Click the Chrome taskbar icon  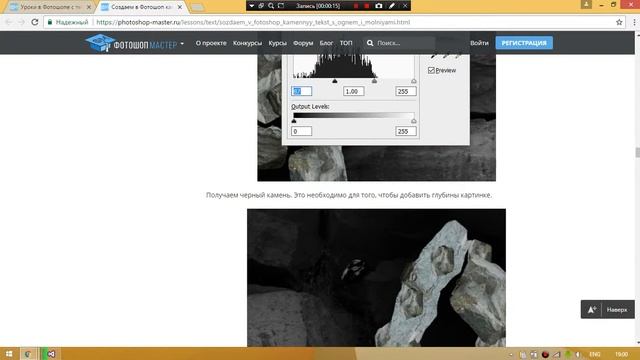click(x=29, y=353)
